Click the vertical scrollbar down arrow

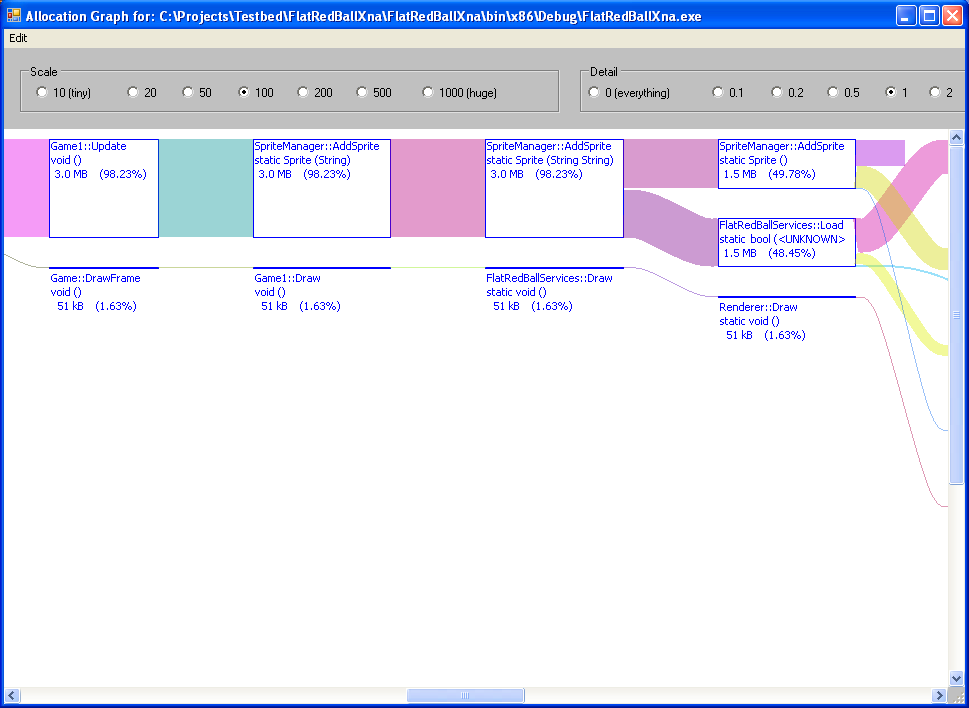tap(956, 678)
